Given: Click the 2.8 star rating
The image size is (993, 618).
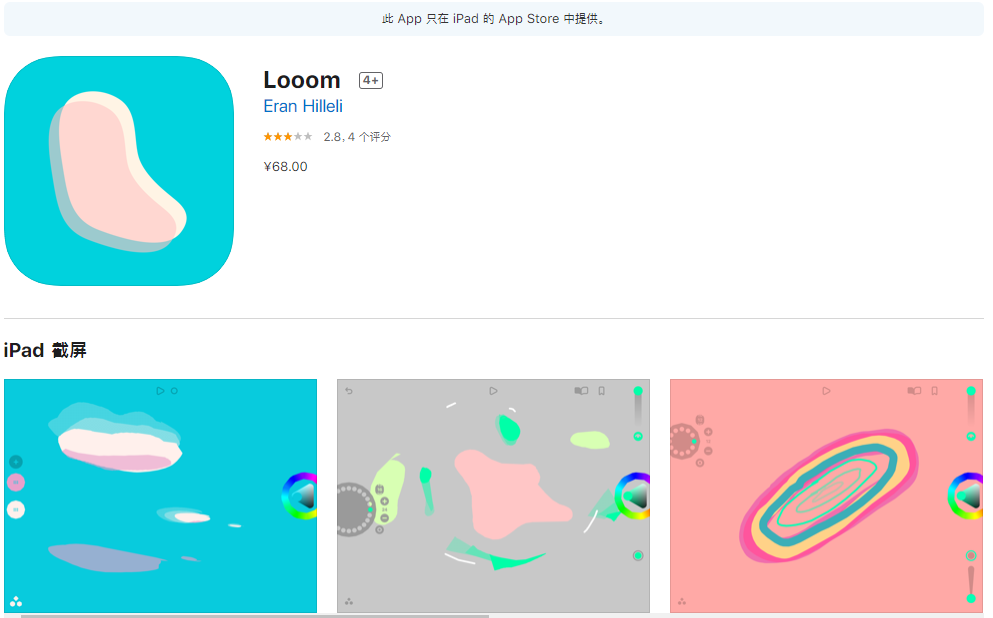Looking at the screenshot, I should click(288, 137).
